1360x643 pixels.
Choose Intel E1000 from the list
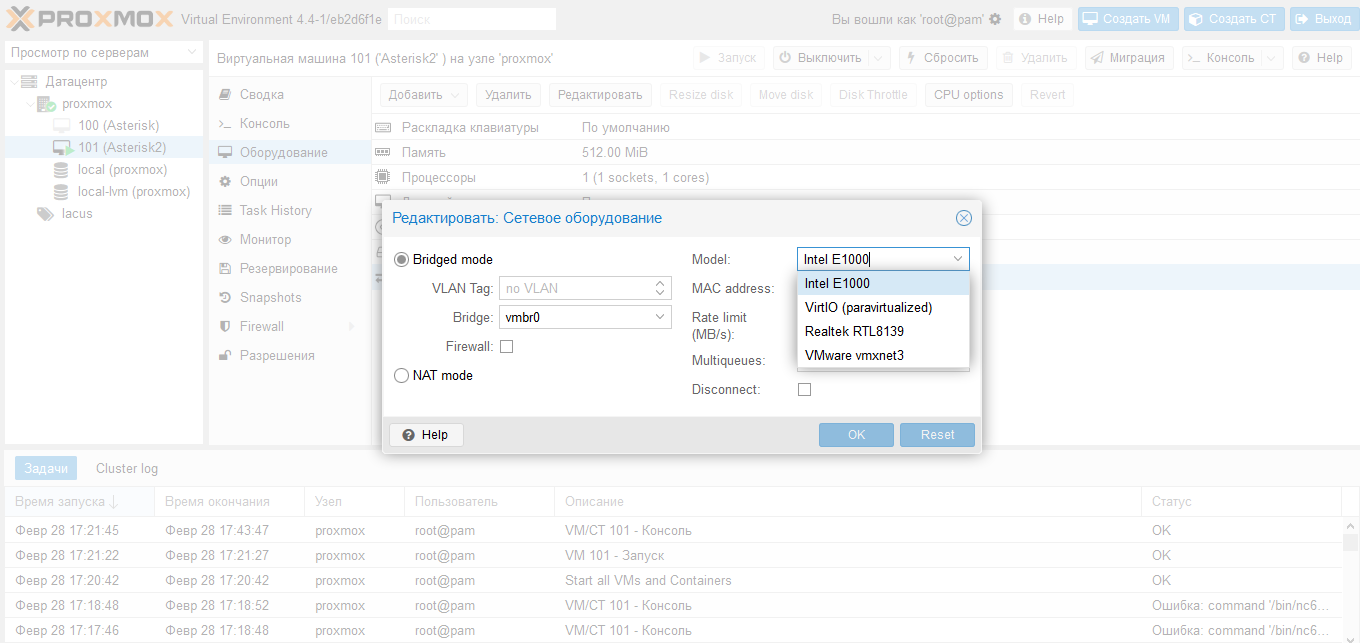(883, 283)
